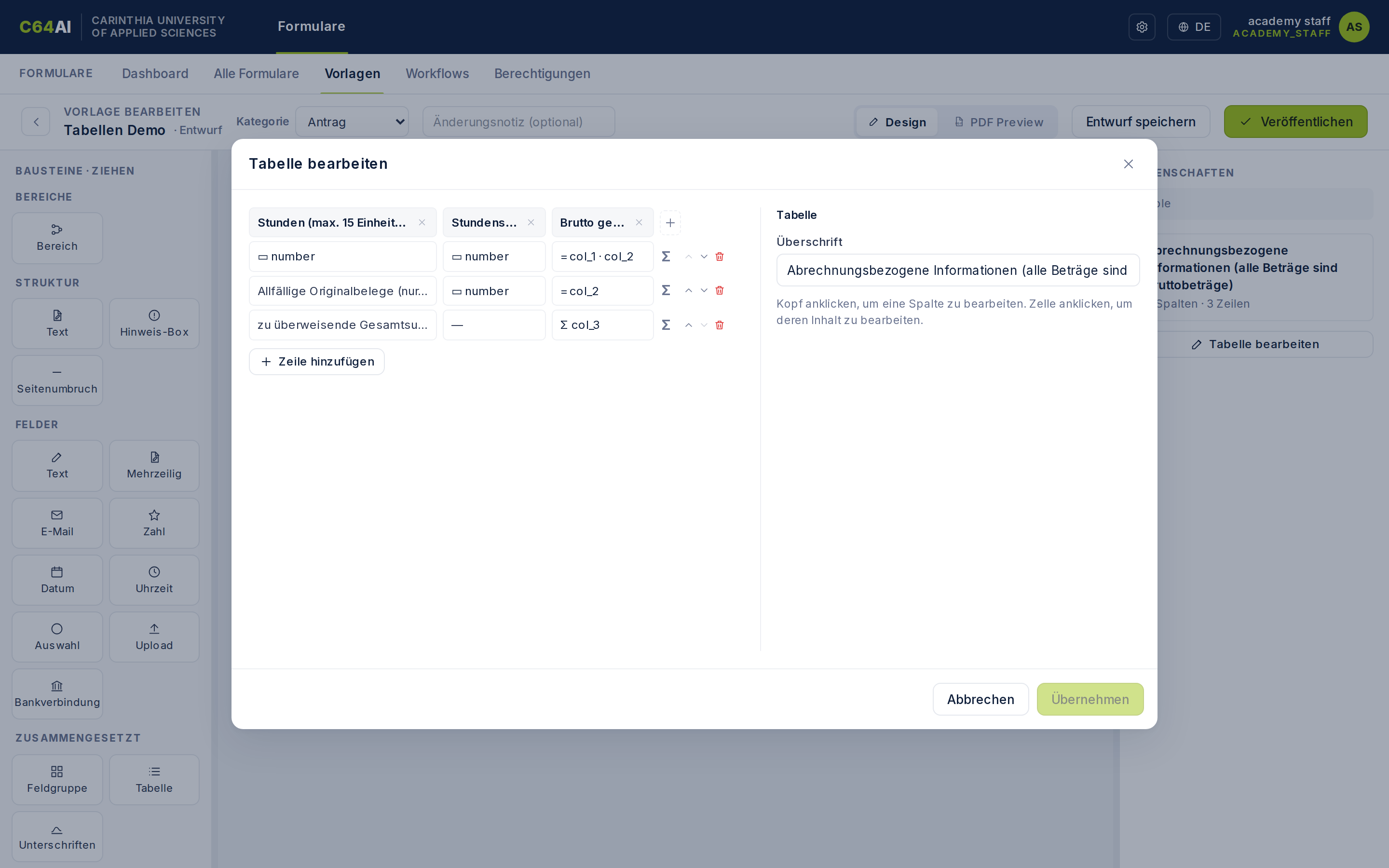Select the structural Text block under Struktur
Viewport: 1389px width, 868px height.
coord(57,324)
